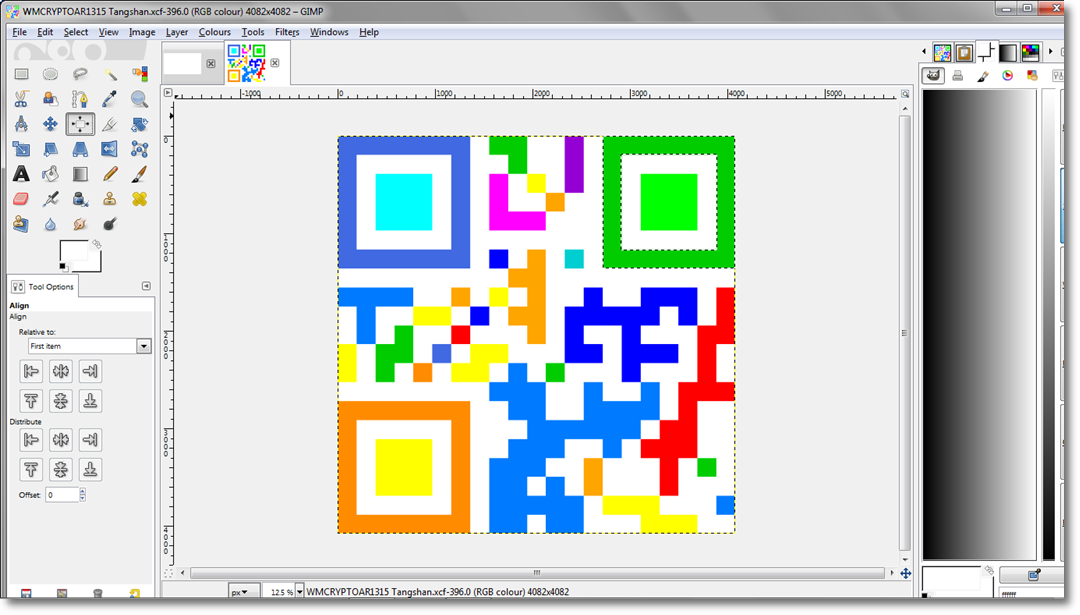Screen dimensions: 1080x615
Task: Select the Cage Transform tool
Action: (x=139, y=149)
